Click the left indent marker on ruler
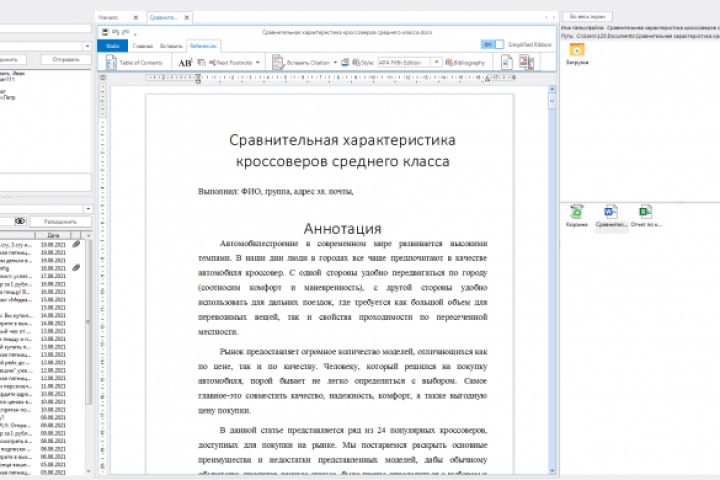The image size is (720, 480). [198, 79]
